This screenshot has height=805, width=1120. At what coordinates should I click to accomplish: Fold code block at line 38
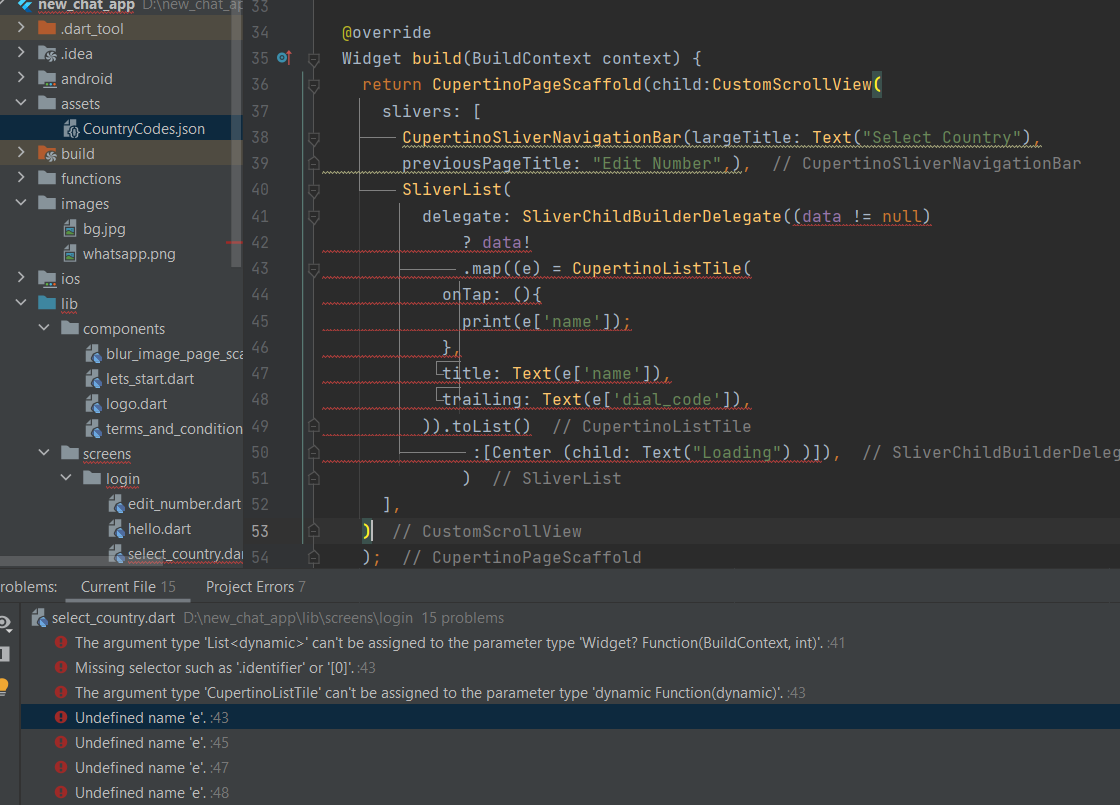tap(313, 137)
